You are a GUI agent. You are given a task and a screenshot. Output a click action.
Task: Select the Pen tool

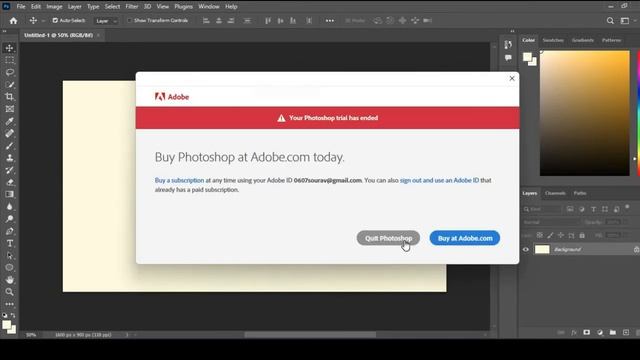[x=9, y=231]
